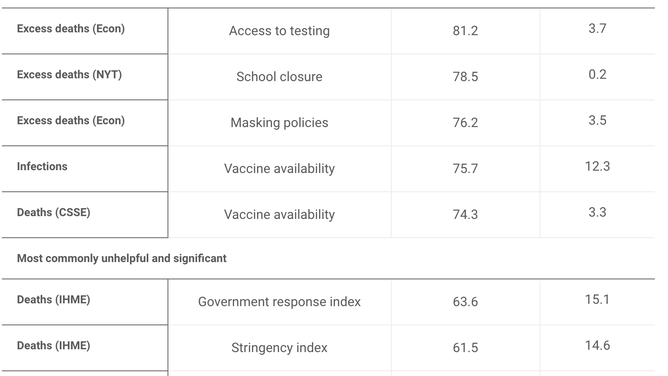Click the 76.2 value cell
Image resolution: width=668 pixels, height=376 pixels.
pyautogui.click(x=465, y=123)
